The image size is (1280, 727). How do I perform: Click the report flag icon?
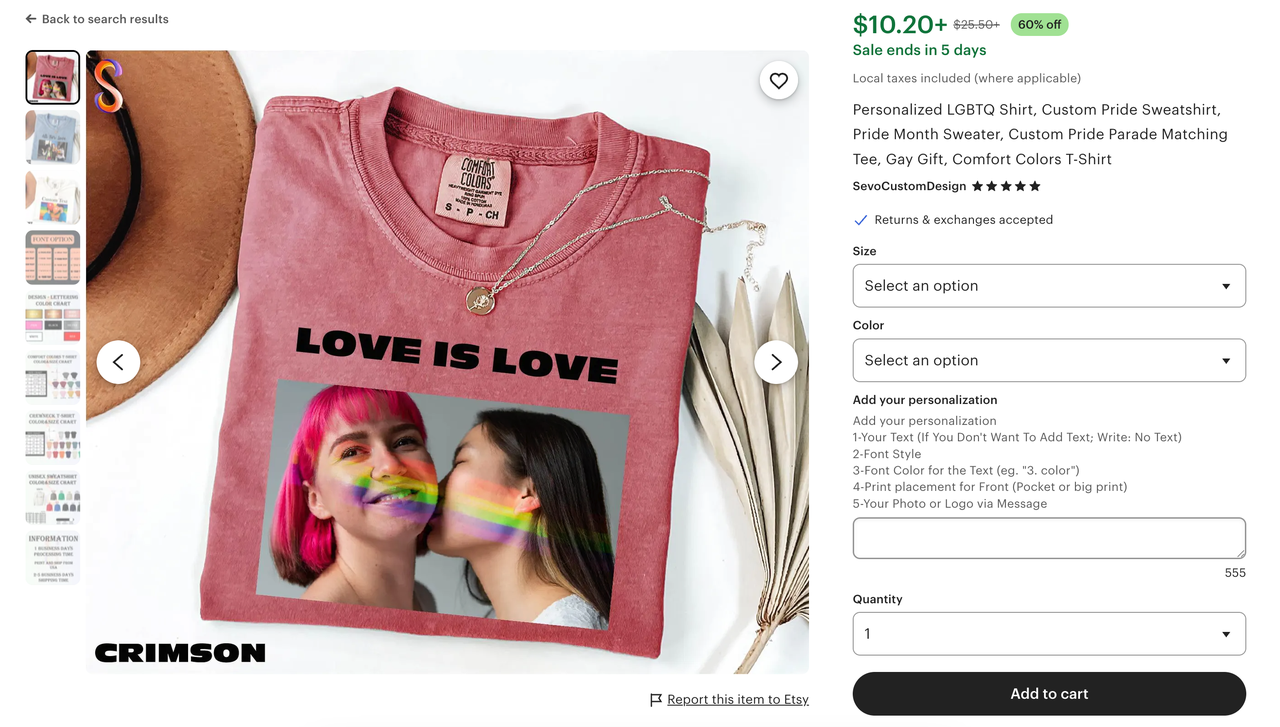pyautogui.click(x=656, y=700)
